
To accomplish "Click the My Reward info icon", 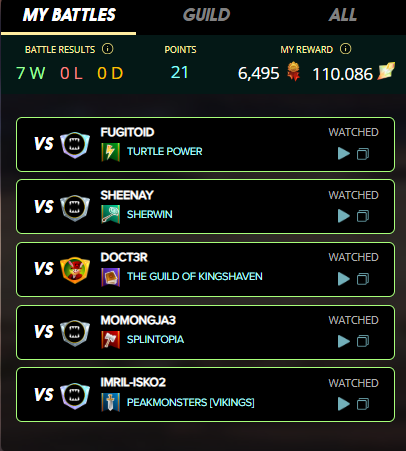I will [345, 49].
